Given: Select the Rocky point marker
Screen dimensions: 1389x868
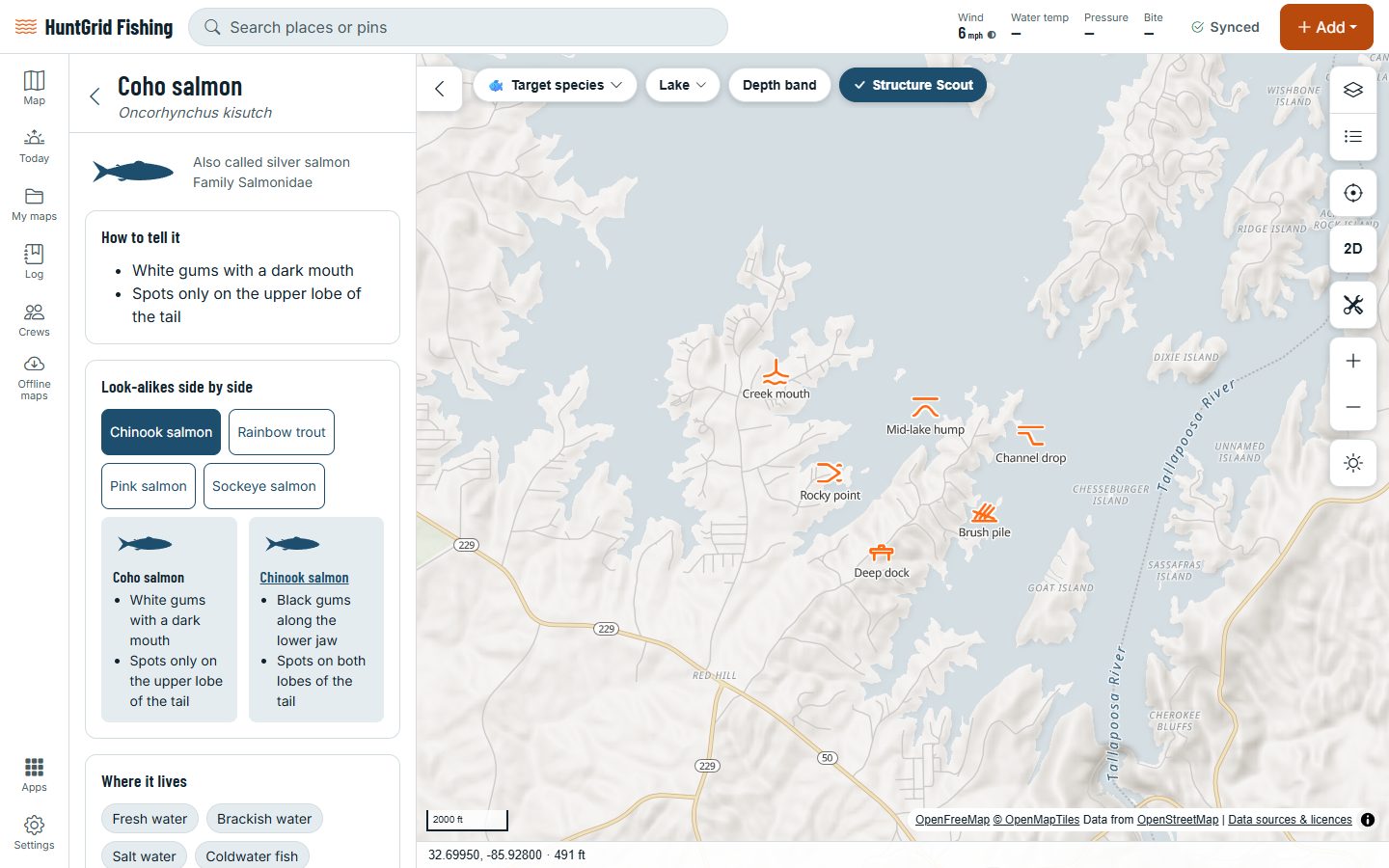Looking at the screenshot, I should pyautogui.click(x=830, y=473).
